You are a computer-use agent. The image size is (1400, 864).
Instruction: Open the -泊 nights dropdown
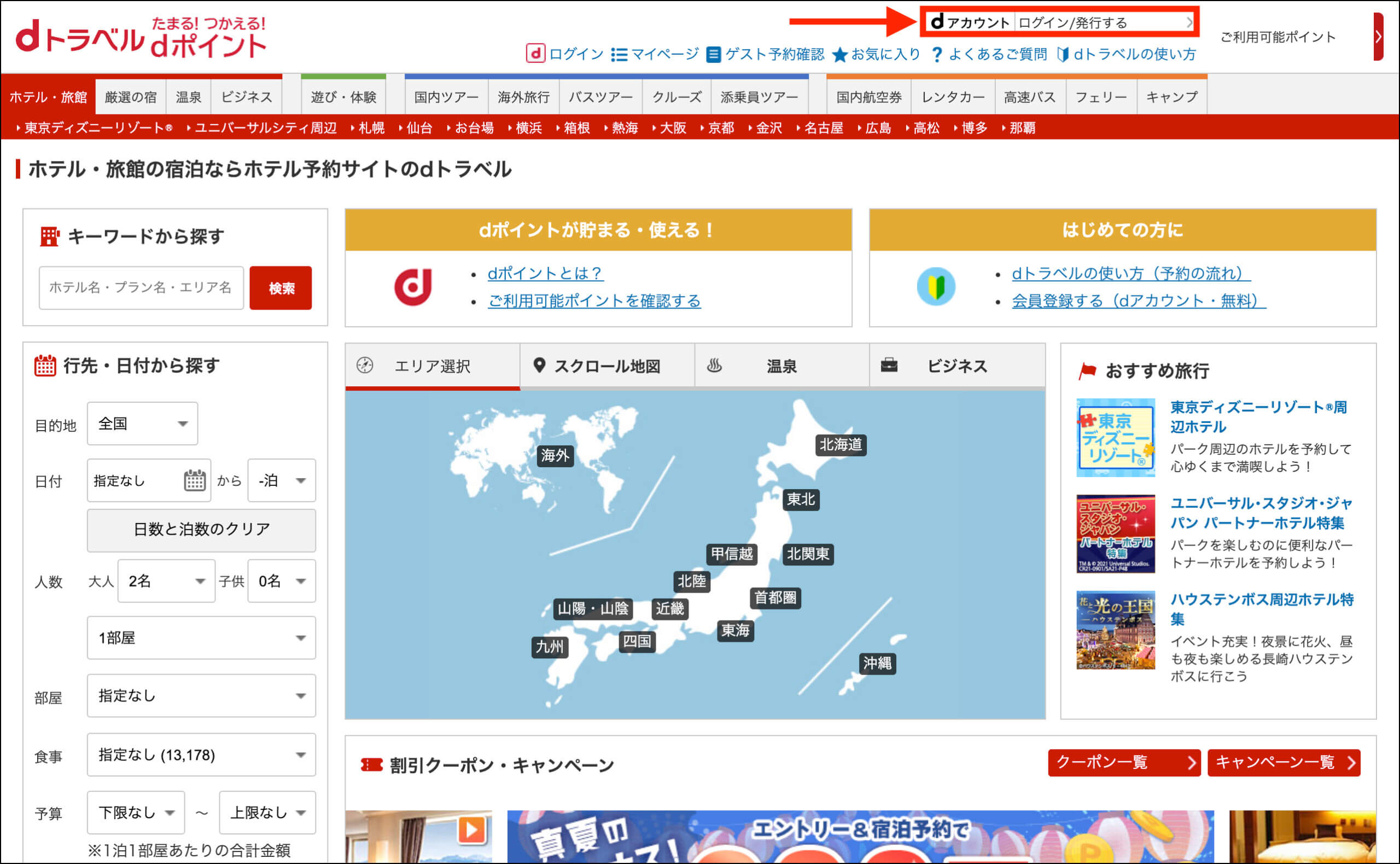pyautogui.click(x=282, y=480)
